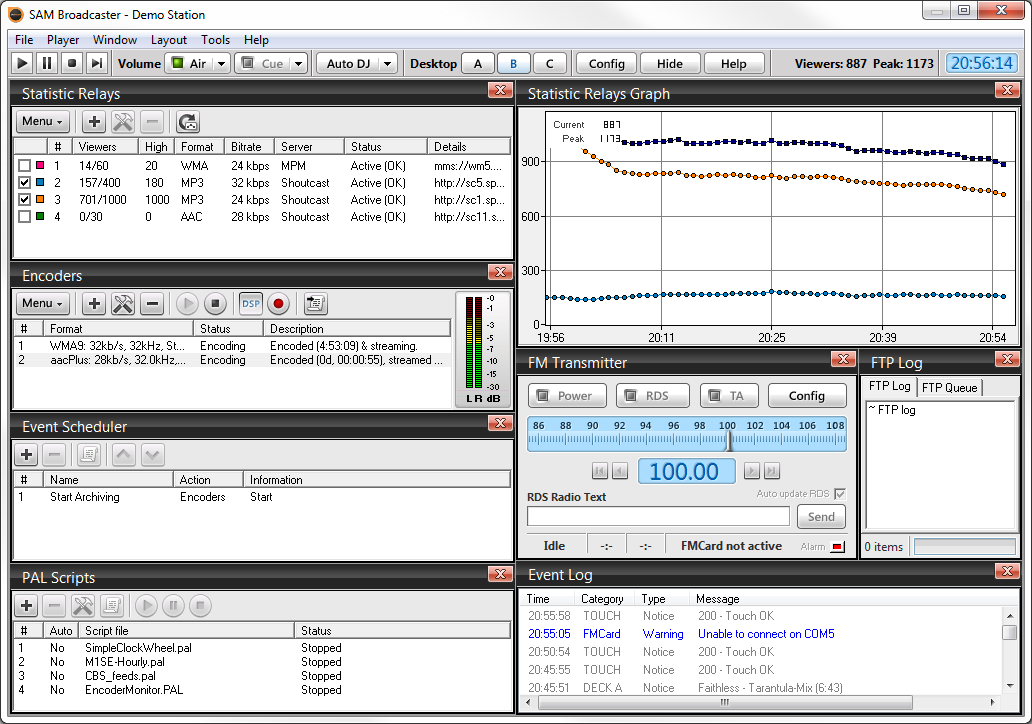Uncheck the relay 3 Shoutcast checkbox
This screenshot has width=1032, height=724.
tap(25, 200)
